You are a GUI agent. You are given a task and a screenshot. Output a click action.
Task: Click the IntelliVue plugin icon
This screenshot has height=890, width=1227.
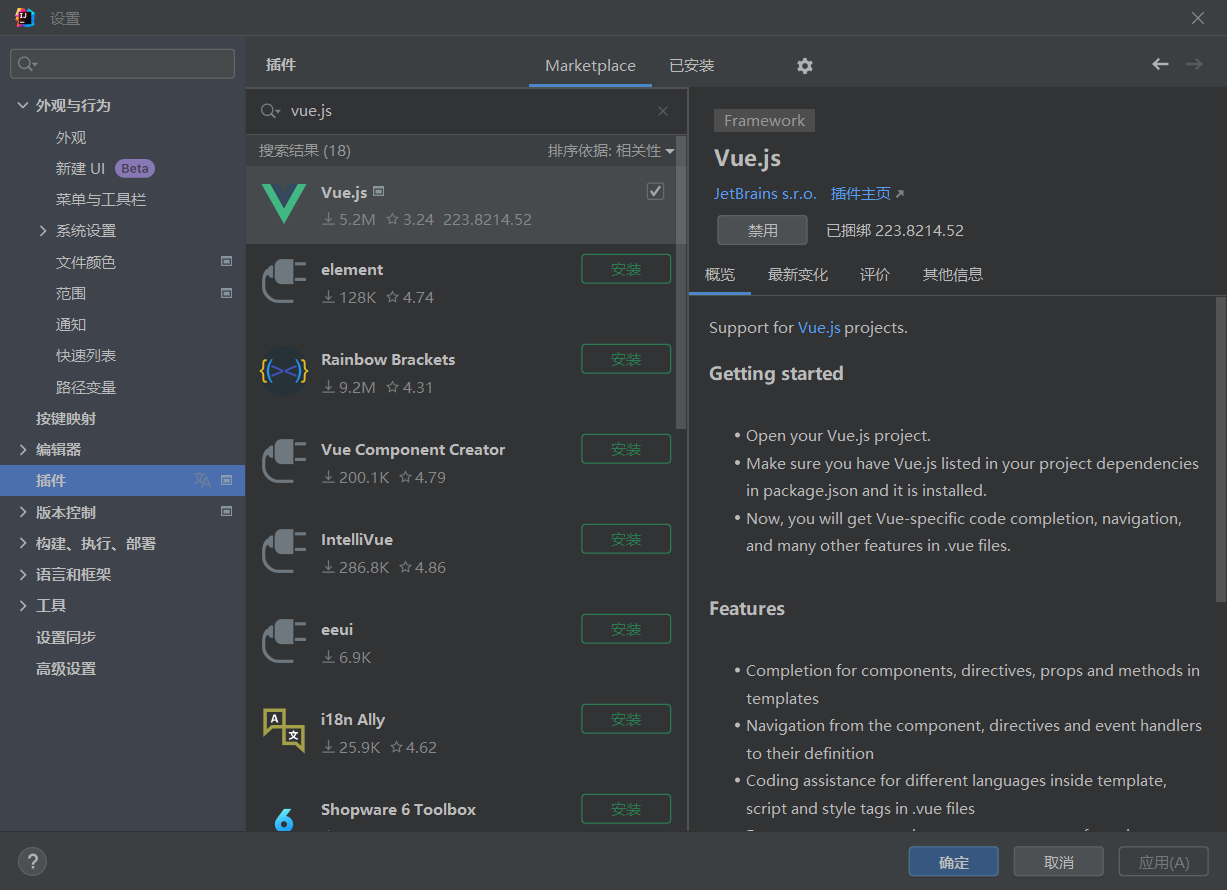coord(284,552)
